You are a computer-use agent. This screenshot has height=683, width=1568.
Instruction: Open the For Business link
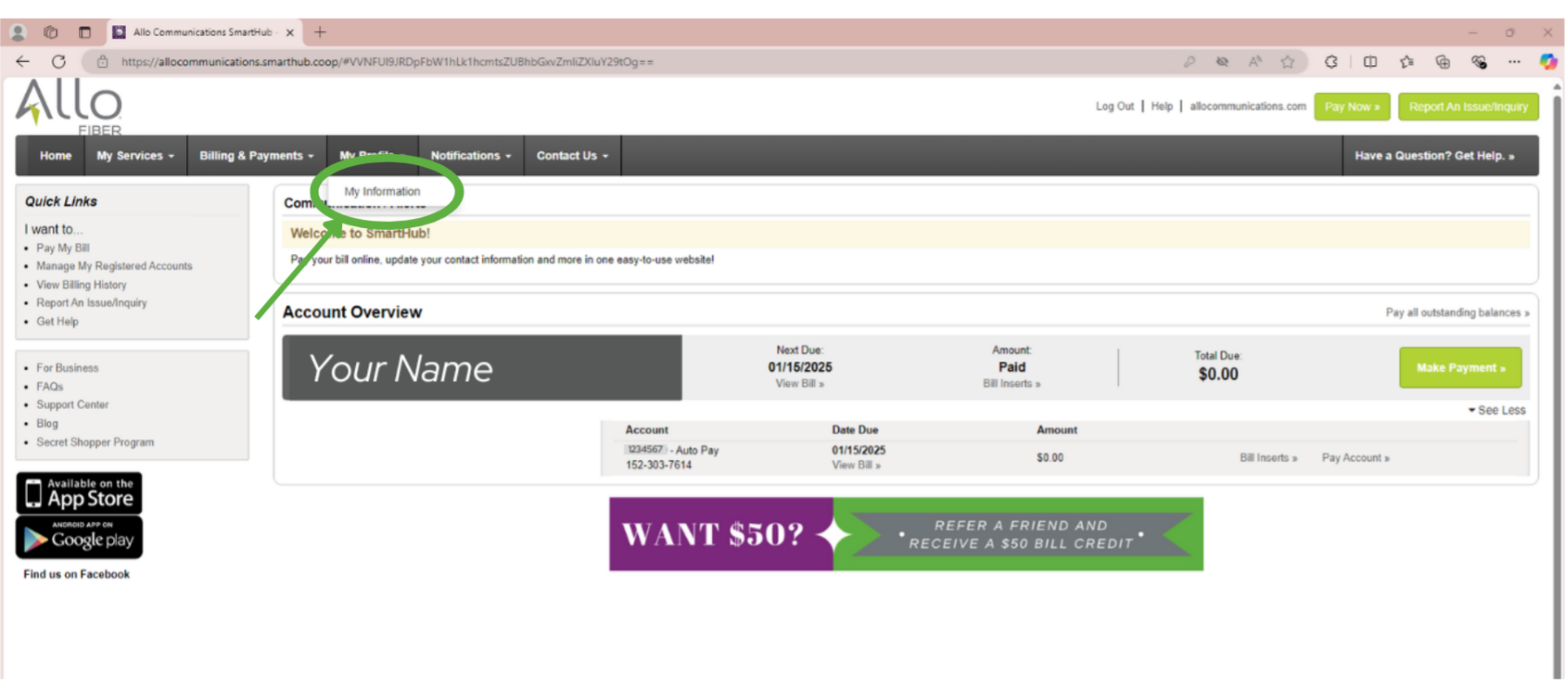coord(67,368)
